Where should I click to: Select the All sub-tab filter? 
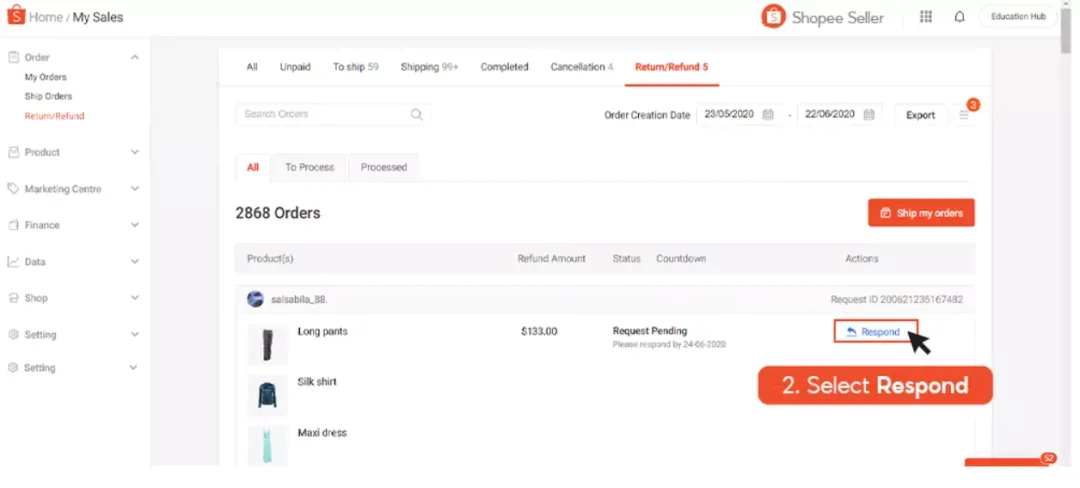click(253, 167)
